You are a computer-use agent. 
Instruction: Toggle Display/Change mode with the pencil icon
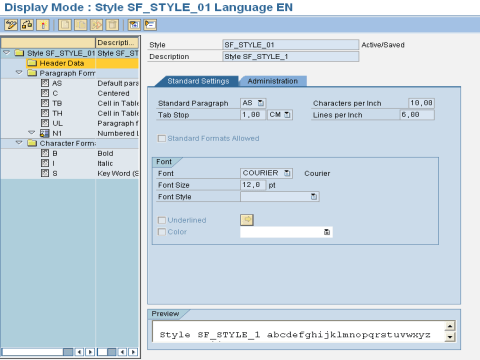[11, 25]
